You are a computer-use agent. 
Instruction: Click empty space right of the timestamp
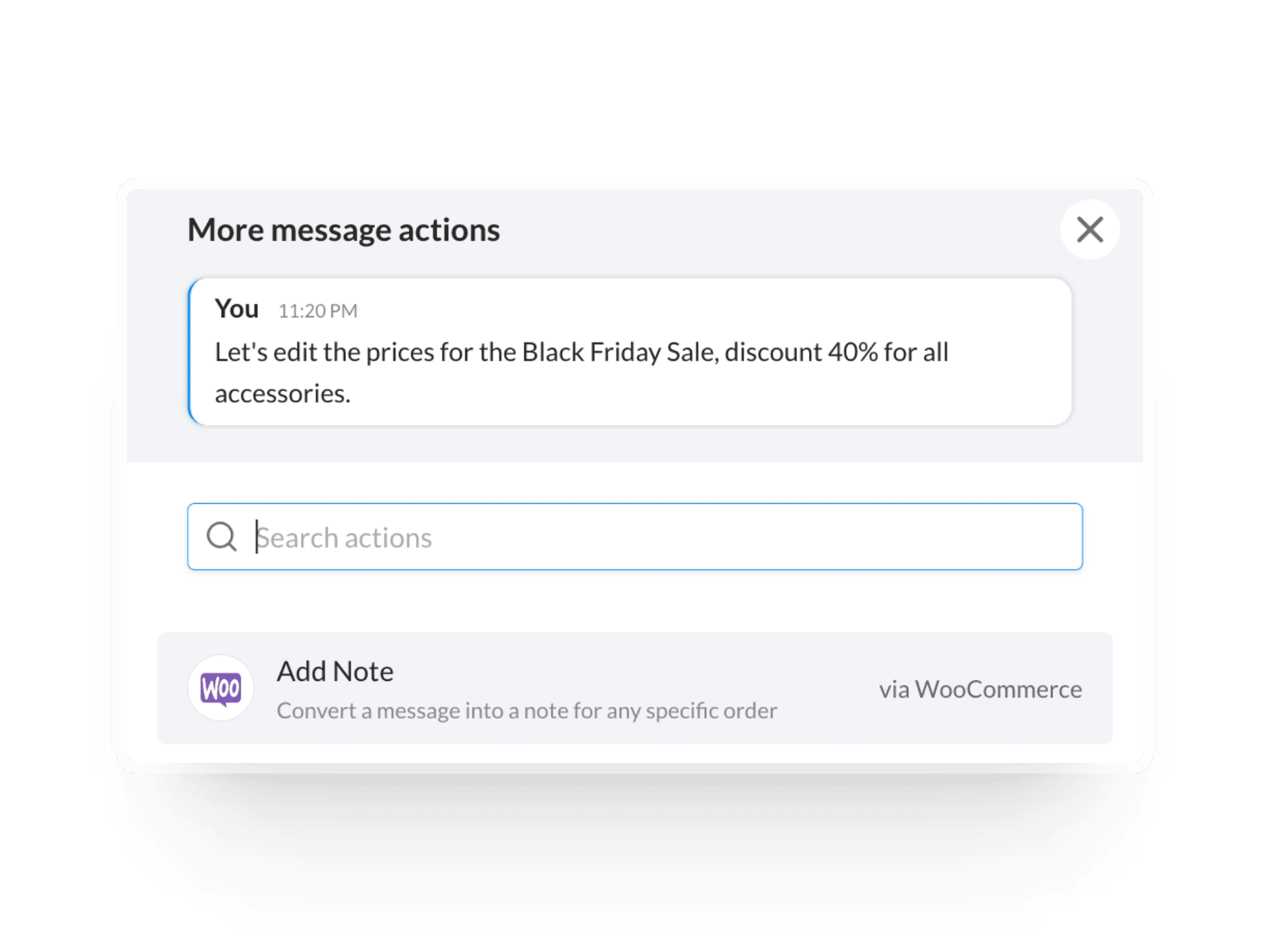(x=661, y=311)
